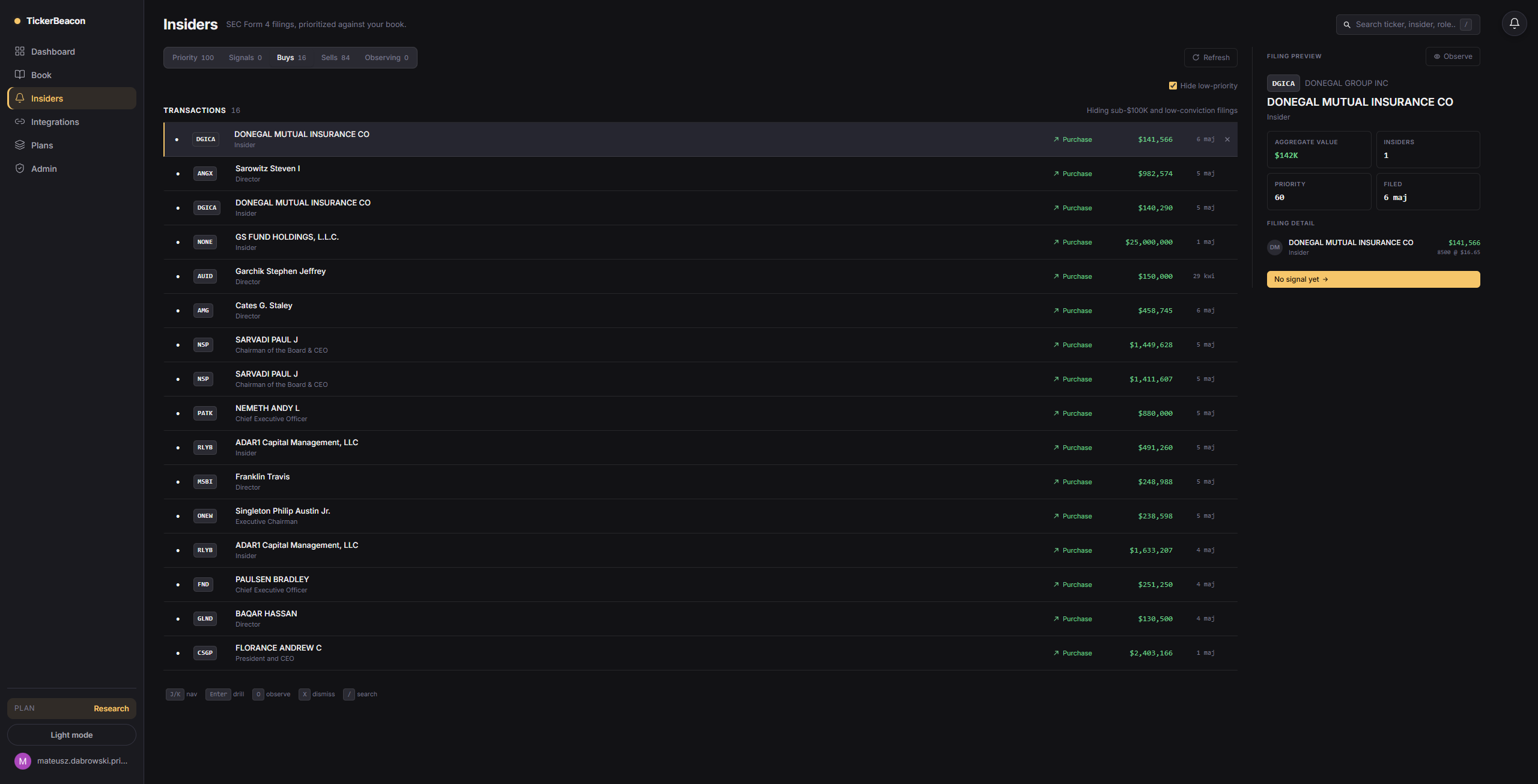The width and height of the screenshot is (1538, 784).
Task: Click the DGICA ticker badge in filing preview
Action: tap(1283, 84)
